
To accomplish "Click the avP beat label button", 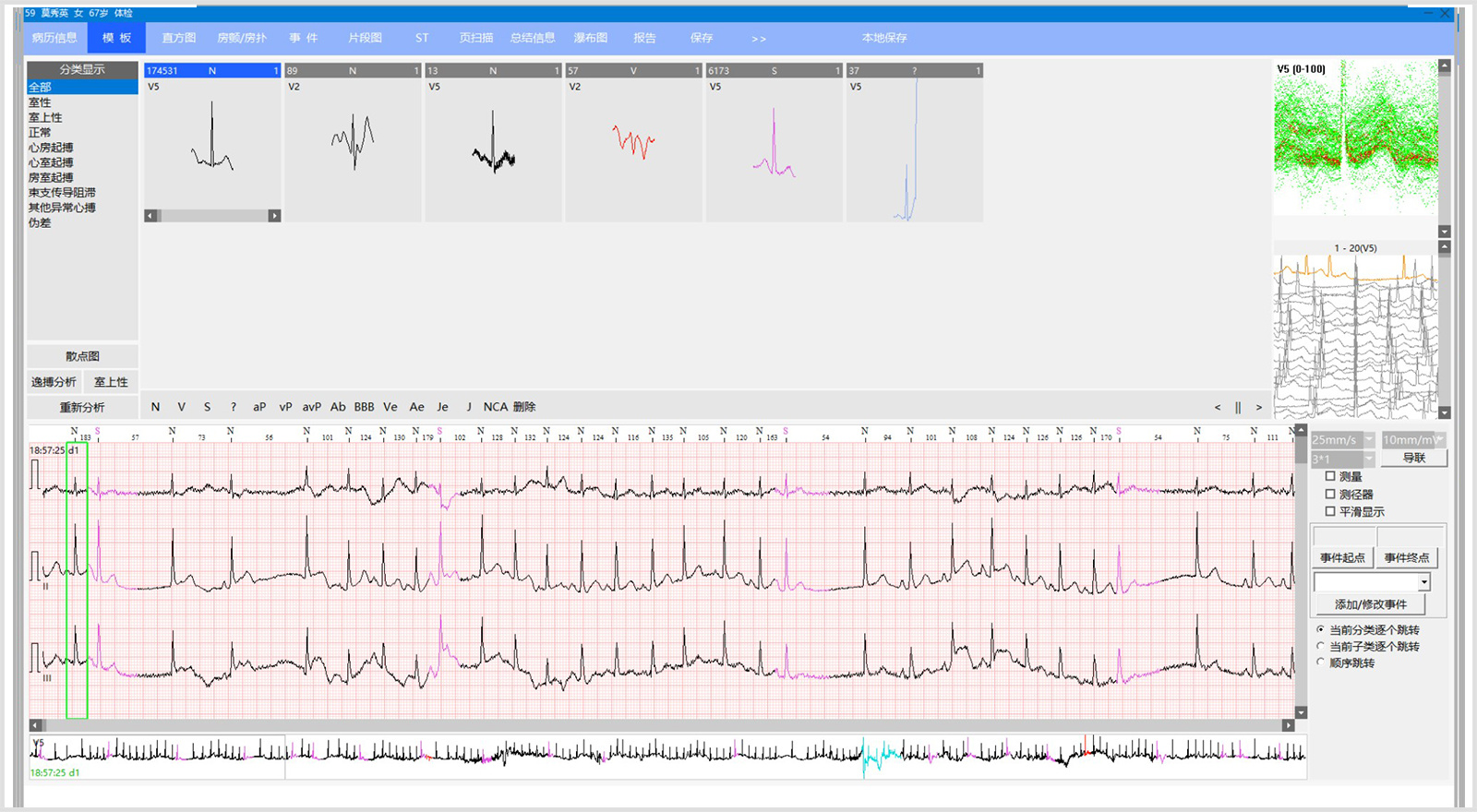I will point(312,407).
